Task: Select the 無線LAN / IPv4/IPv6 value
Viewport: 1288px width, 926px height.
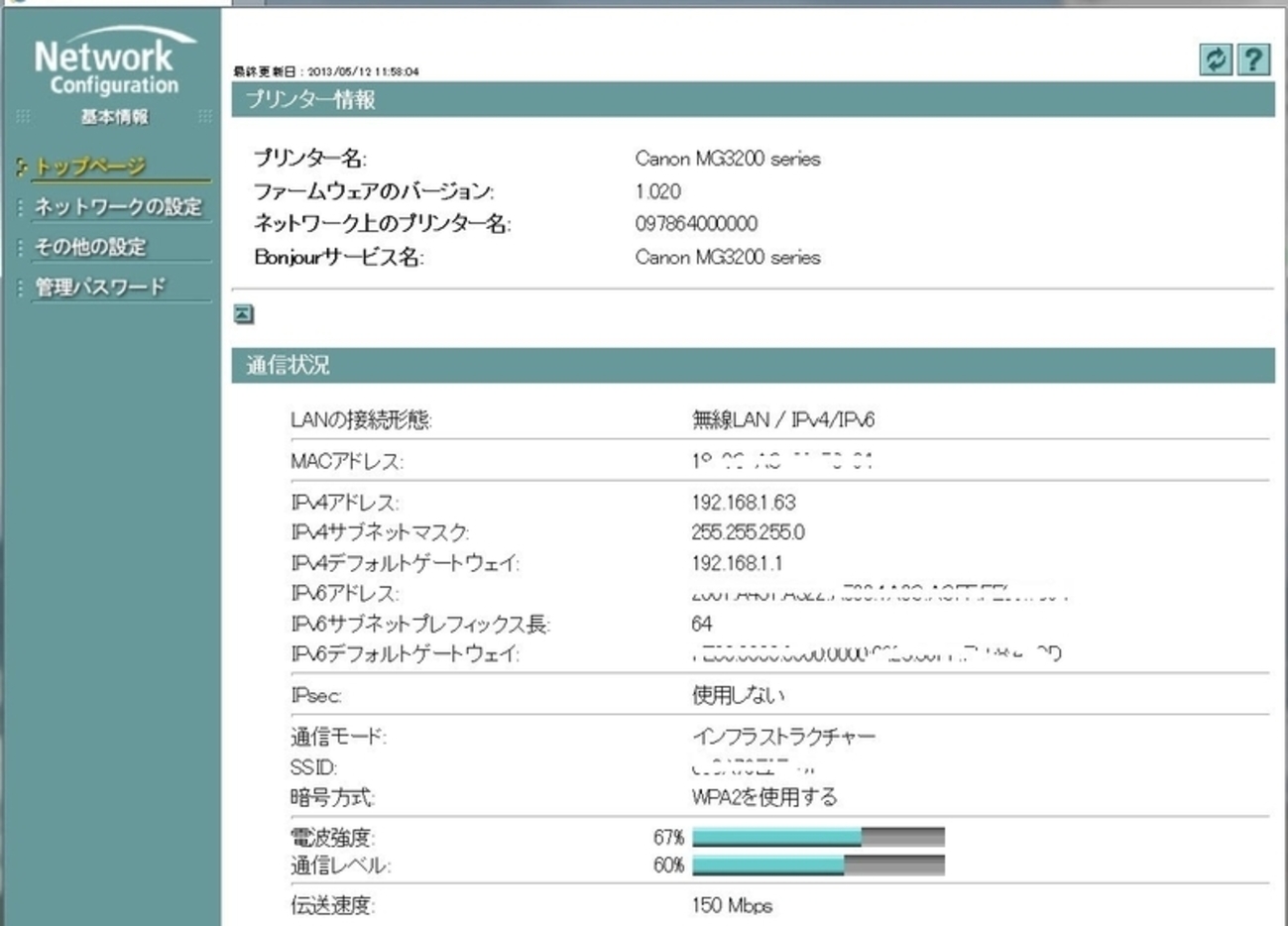Action: (x=783, y=420)
